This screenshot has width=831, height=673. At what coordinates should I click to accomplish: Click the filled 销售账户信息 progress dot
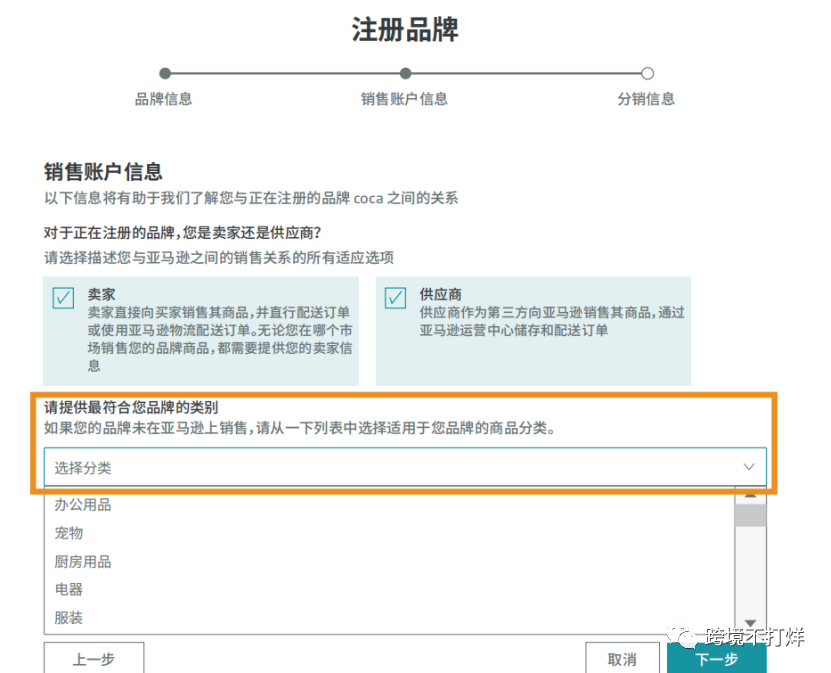[404, 73]
